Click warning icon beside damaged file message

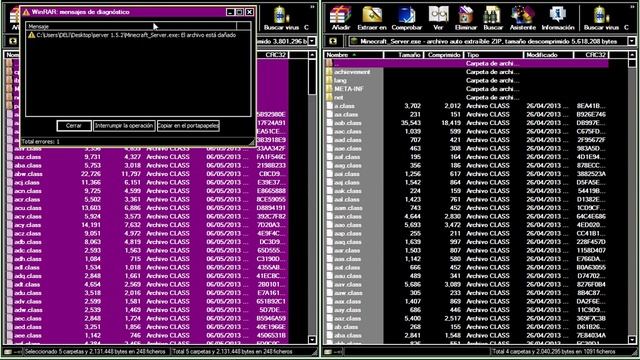(31, 35)
